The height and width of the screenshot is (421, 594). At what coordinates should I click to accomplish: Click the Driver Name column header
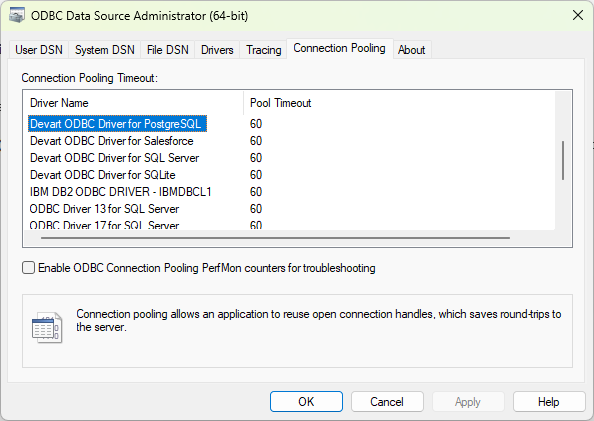[x=133, y=103]
